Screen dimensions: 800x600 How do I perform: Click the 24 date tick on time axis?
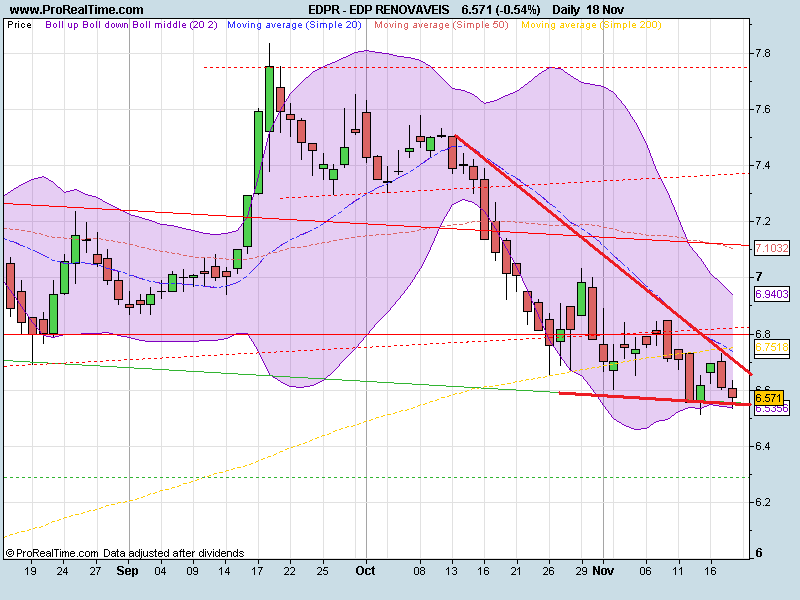[x=62, y=570]
